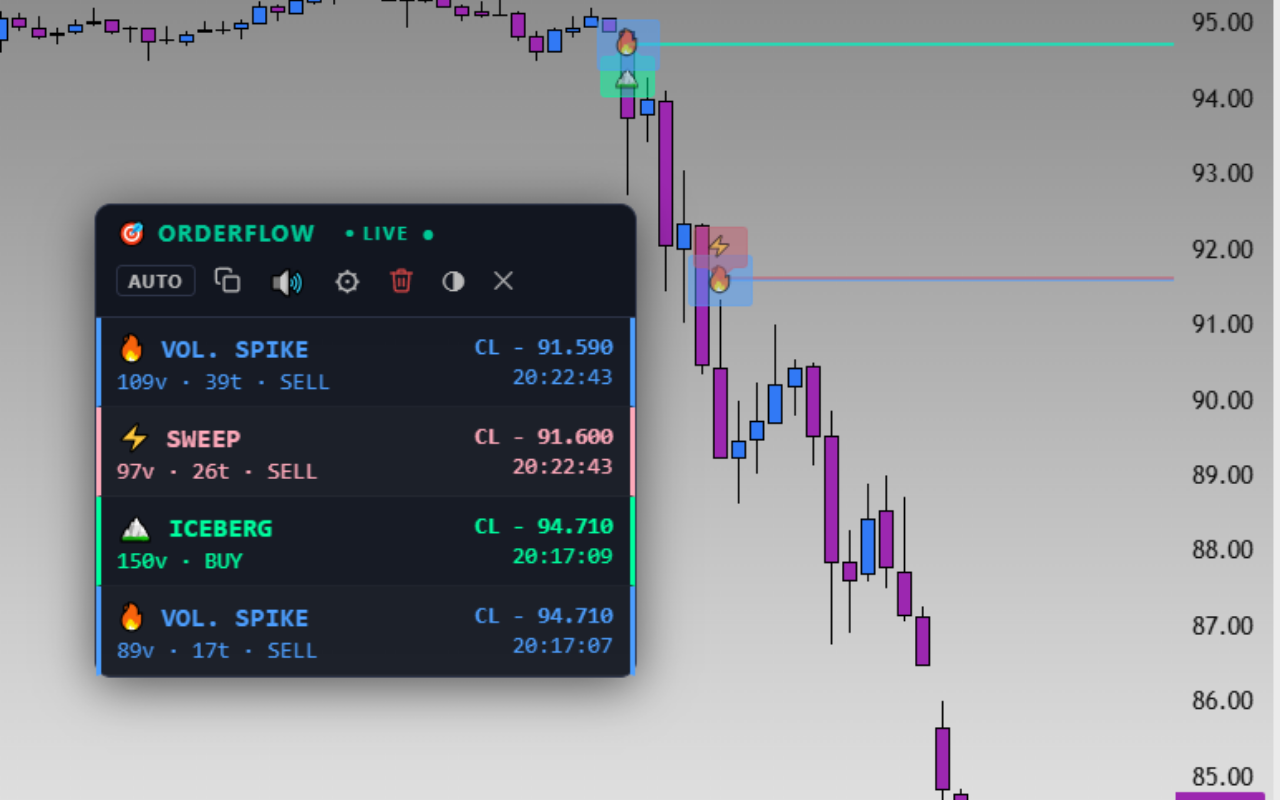Click 150v · BUY detail text
1280x800 pixels.
click(180, 561)
